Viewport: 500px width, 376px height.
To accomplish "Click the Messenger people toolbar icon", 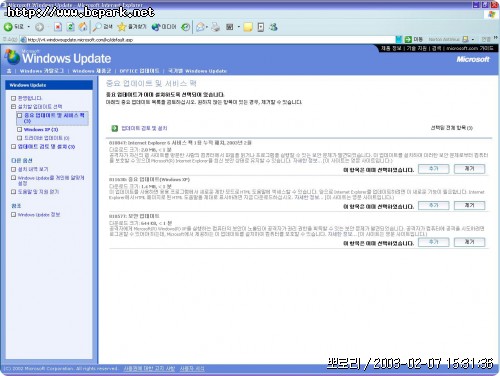I will coord(274,27).
